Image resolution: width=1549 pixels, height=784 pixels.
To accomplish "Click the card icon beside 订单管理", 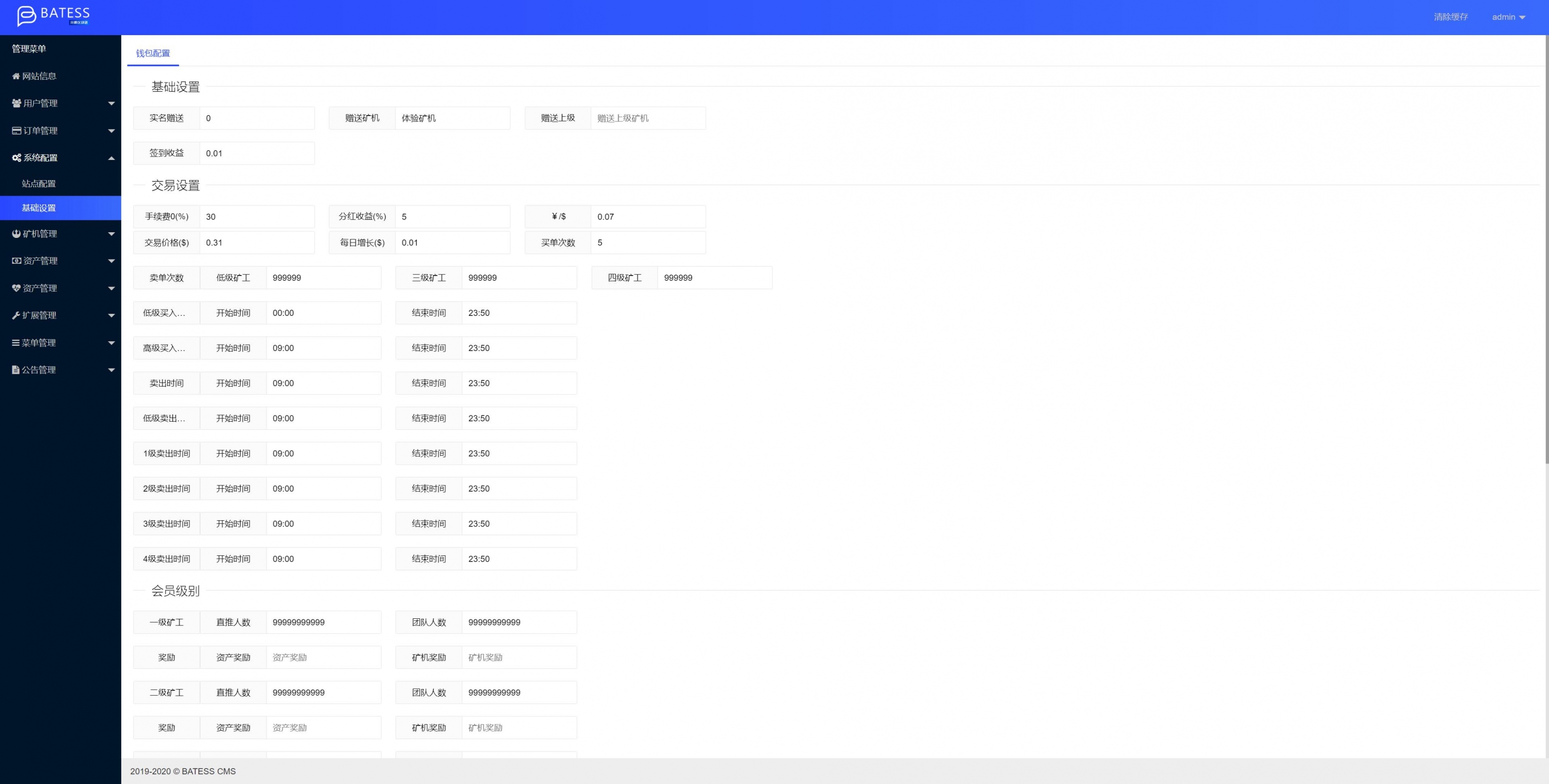I will click(16, 131).
